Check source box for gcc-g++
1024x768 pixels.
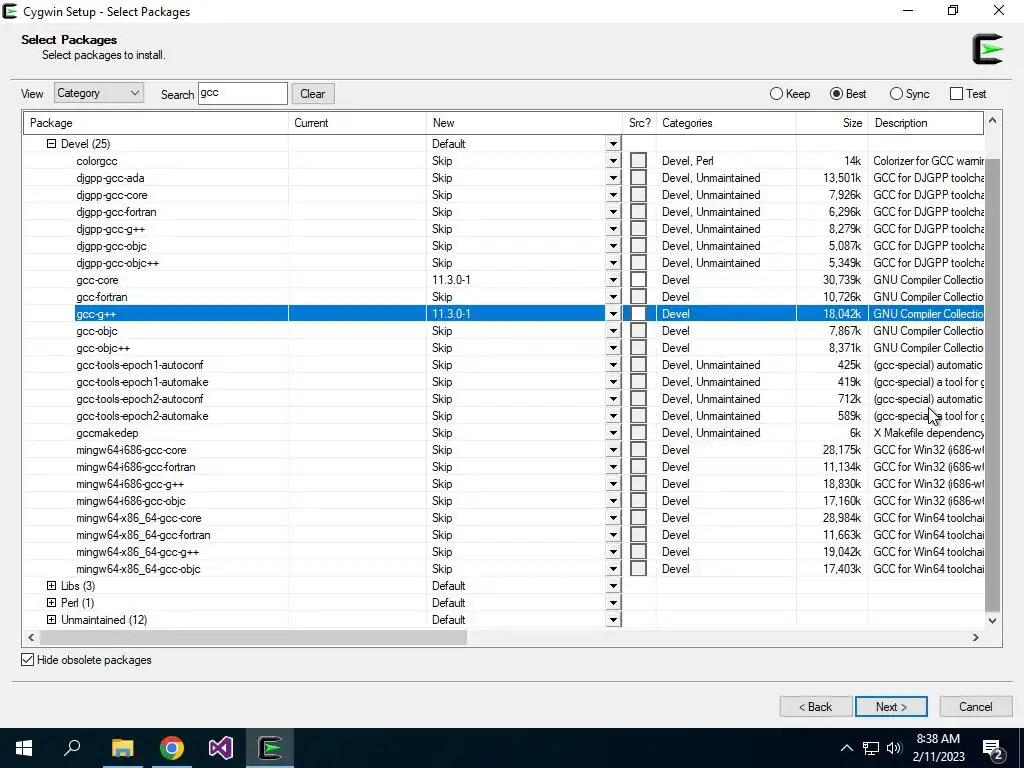point(638,313)
